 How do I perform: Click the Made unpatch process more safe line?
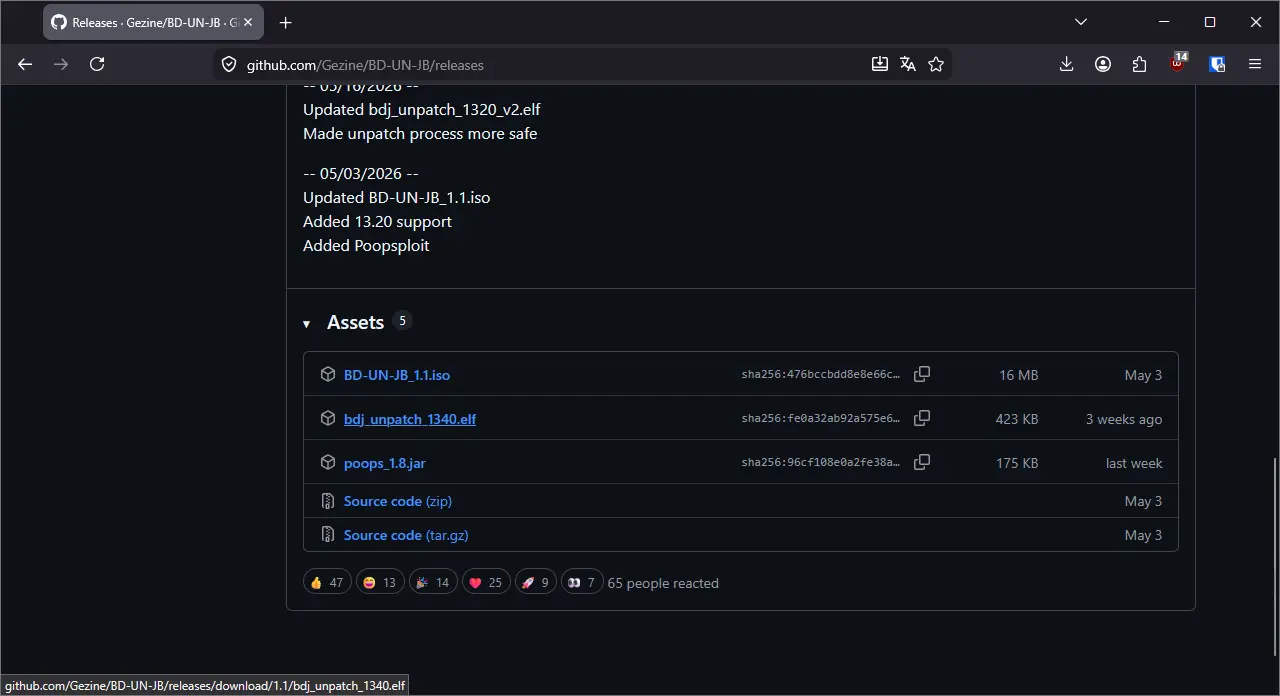point(420,133)
